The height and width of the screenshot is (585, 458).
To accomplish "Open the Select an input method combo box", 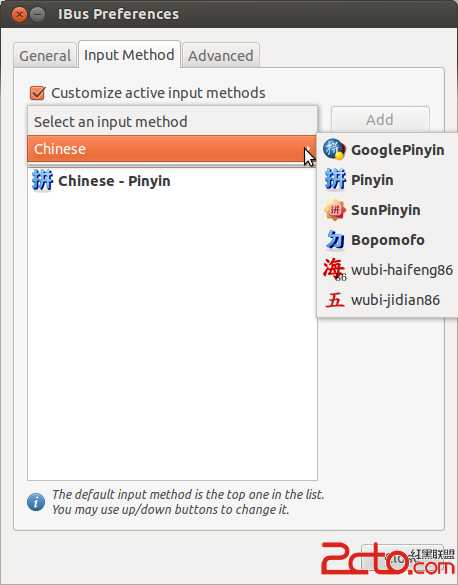I will click(173, 122).
